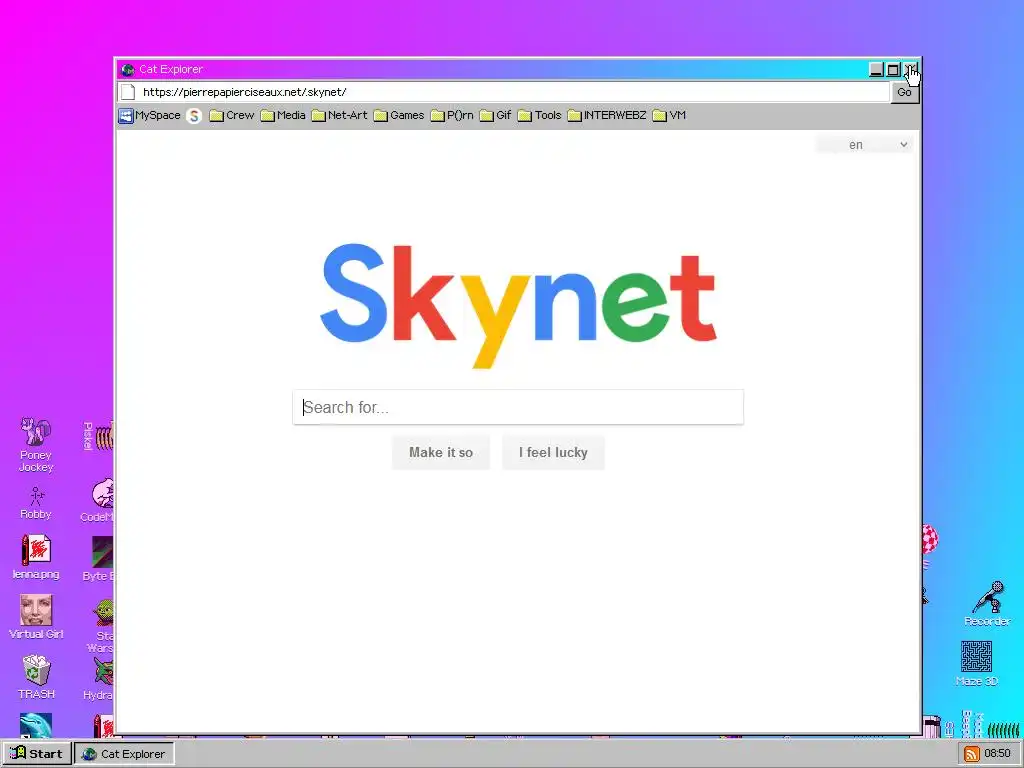Open the Start menu
Image resolution: width=1024 pixels, height=768 pixels.
pyautogui.click(x=37, y=754)
